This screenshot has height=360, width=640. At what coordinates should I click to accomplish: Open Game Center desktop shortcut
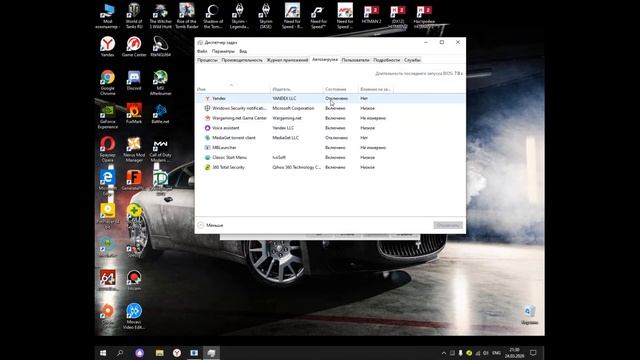pyautogui.click(x=134, y=46)
